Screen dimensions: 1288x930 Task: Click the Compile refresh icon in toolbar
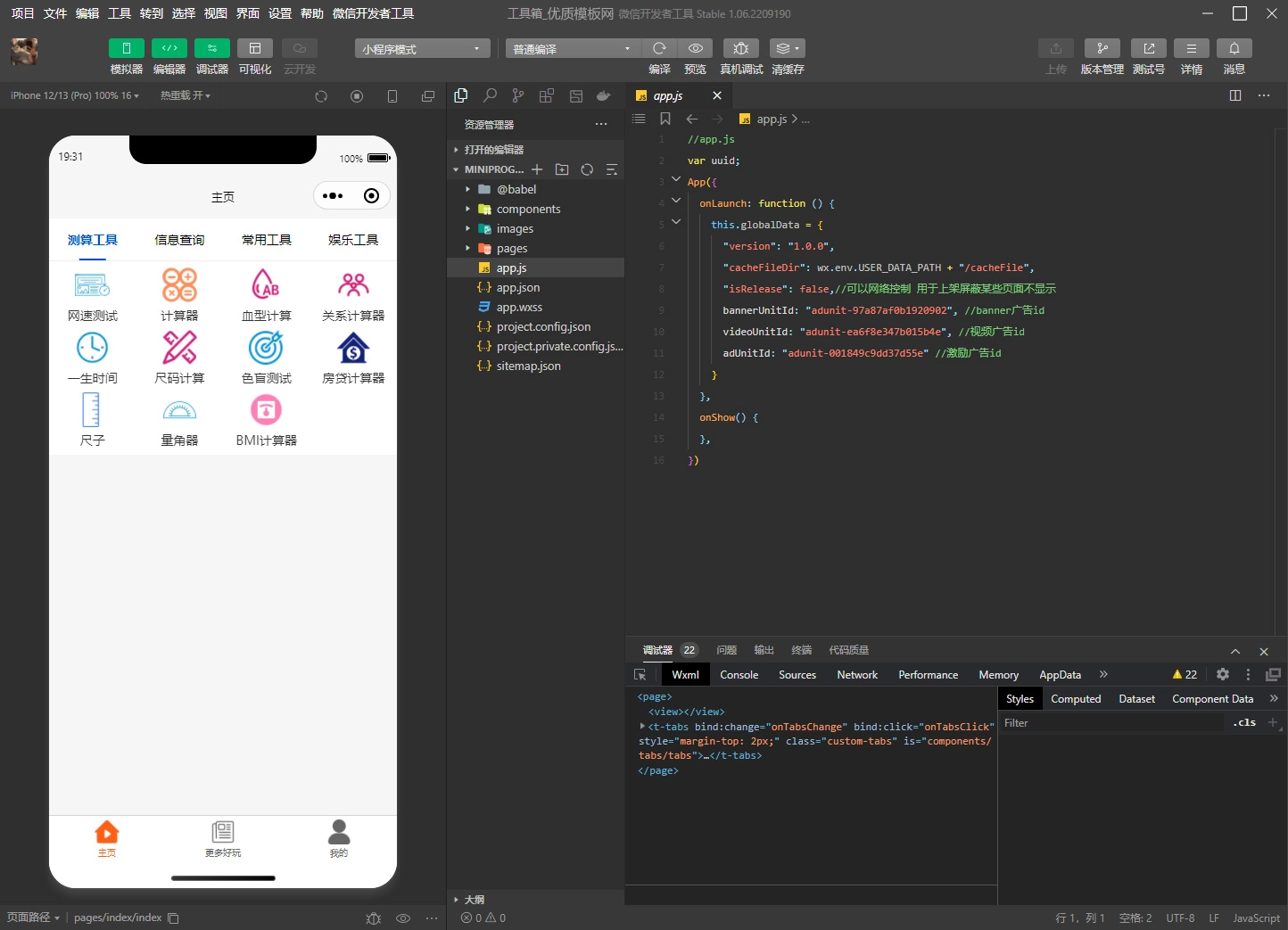(659, 48)
